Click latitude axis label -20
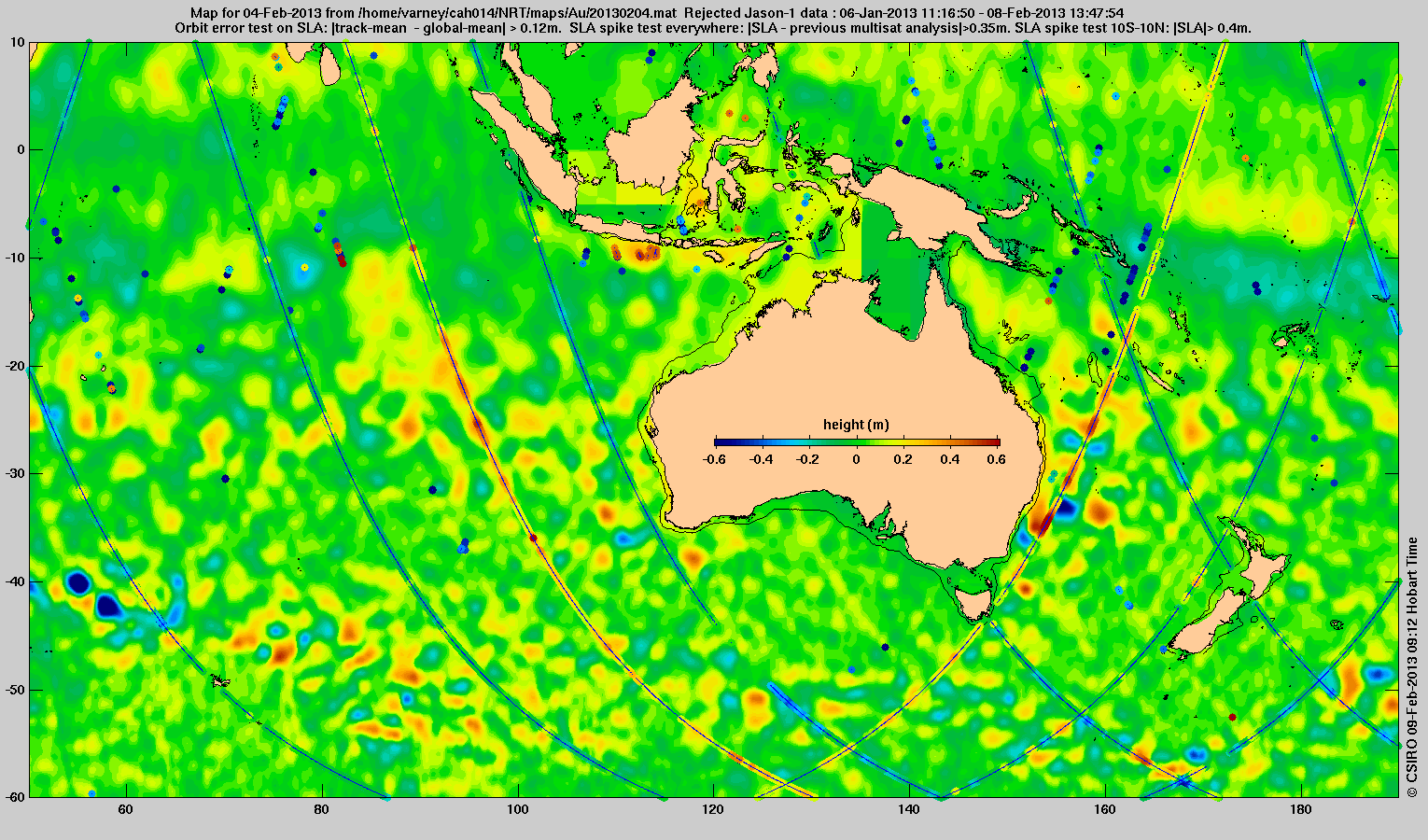 [x=15, y=366]
